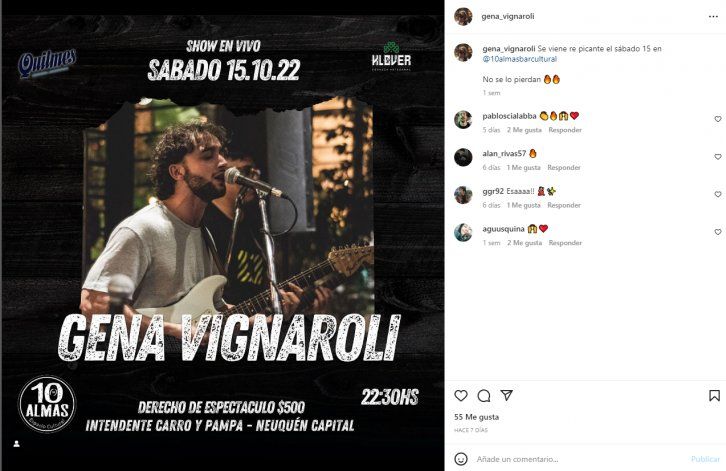View likes on alan_rivas57's comment
Image resolution: width=726 pixels, height=471 pixels.
[524, 168]
